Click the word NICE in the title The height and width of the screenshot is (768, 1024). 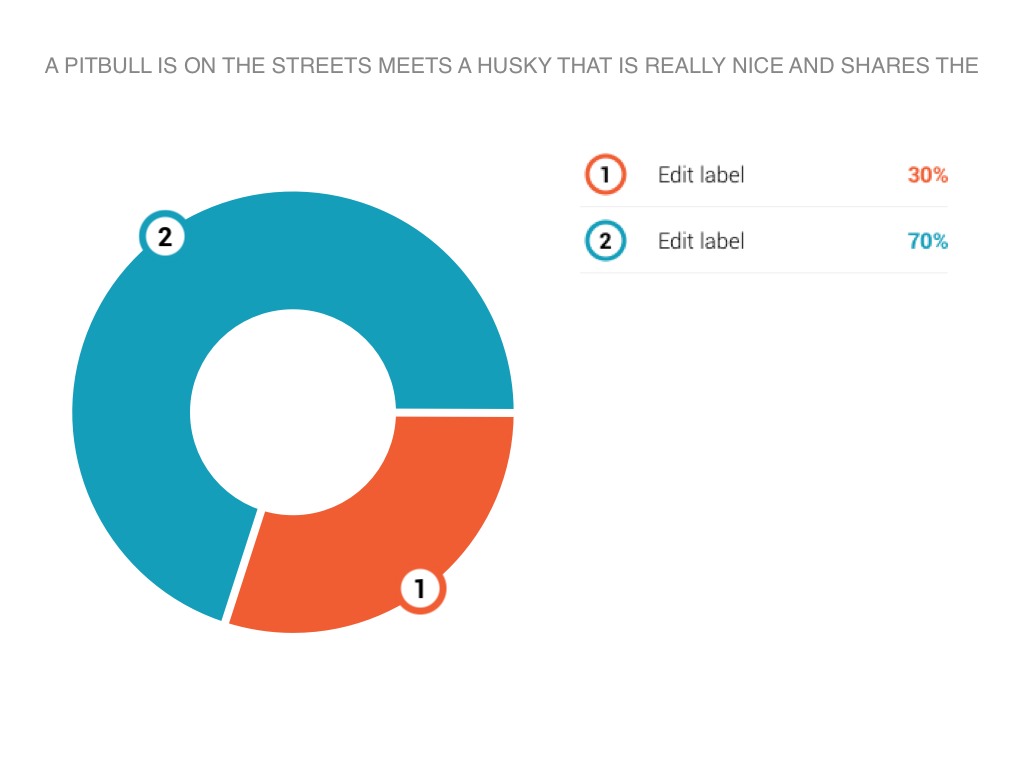(x=760, y=67)
